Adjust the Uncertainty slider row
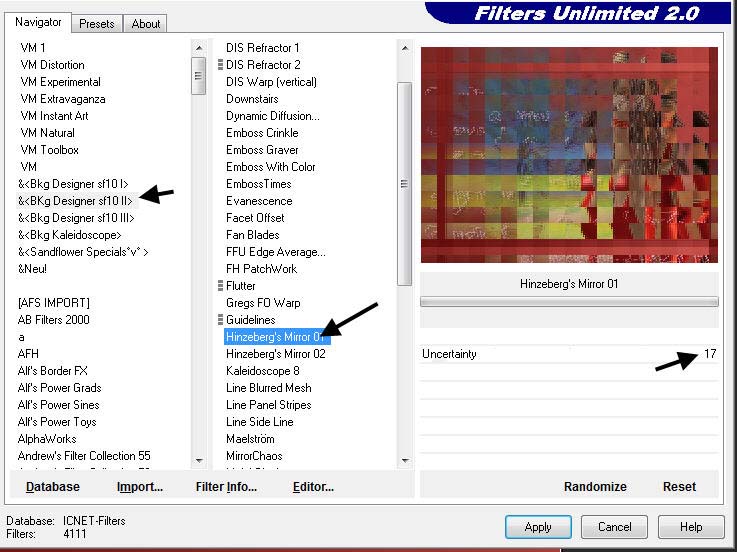The width and height of the screenshot is (737, 552). click(x=568, y=354)
